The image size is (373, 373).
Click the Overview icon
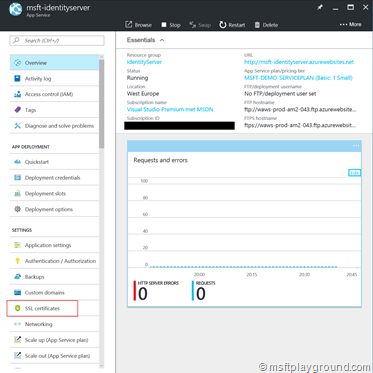click(17, 63)
